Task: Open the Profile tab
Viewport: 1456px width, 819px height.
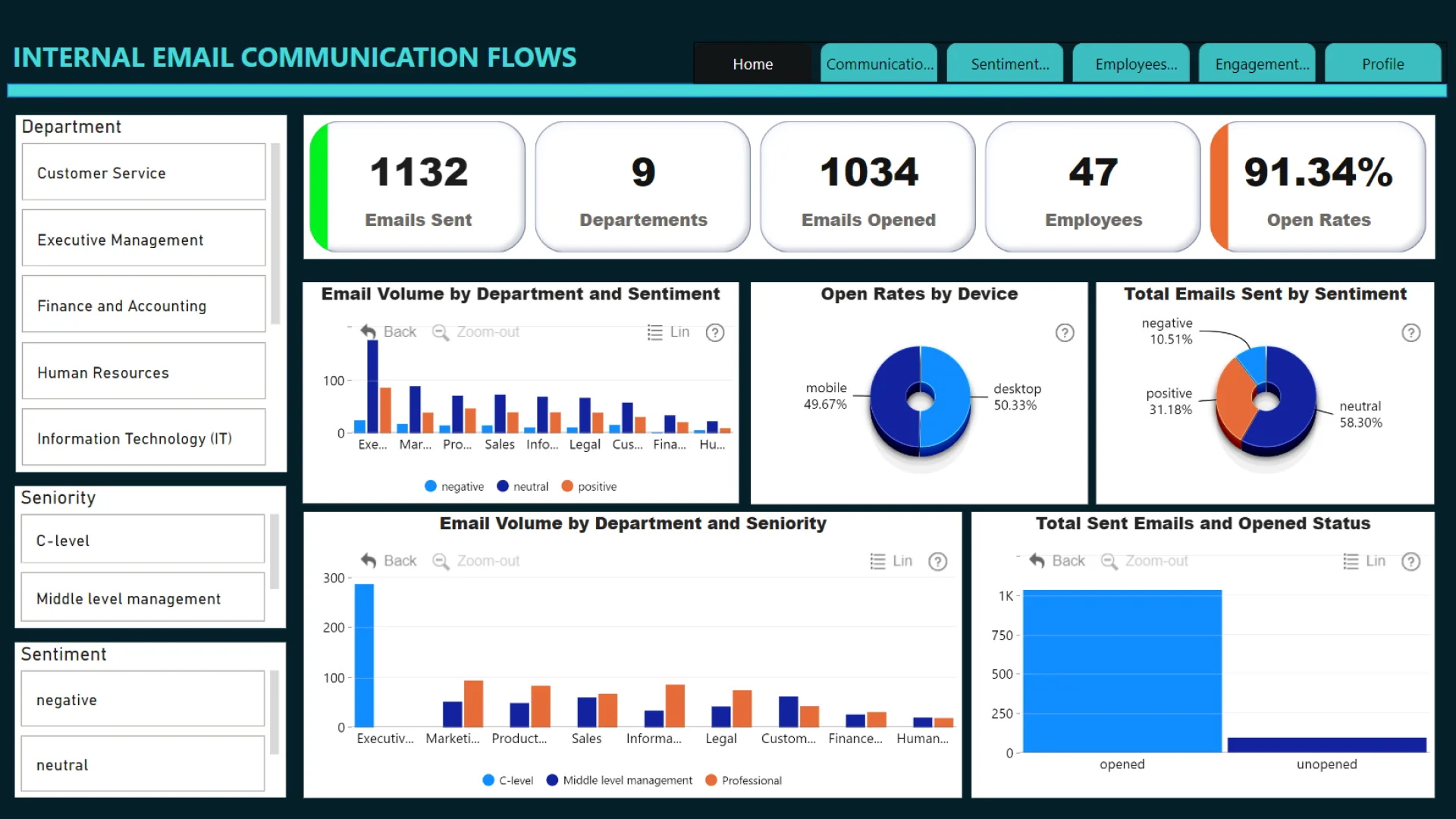Action: (1383, 64)
